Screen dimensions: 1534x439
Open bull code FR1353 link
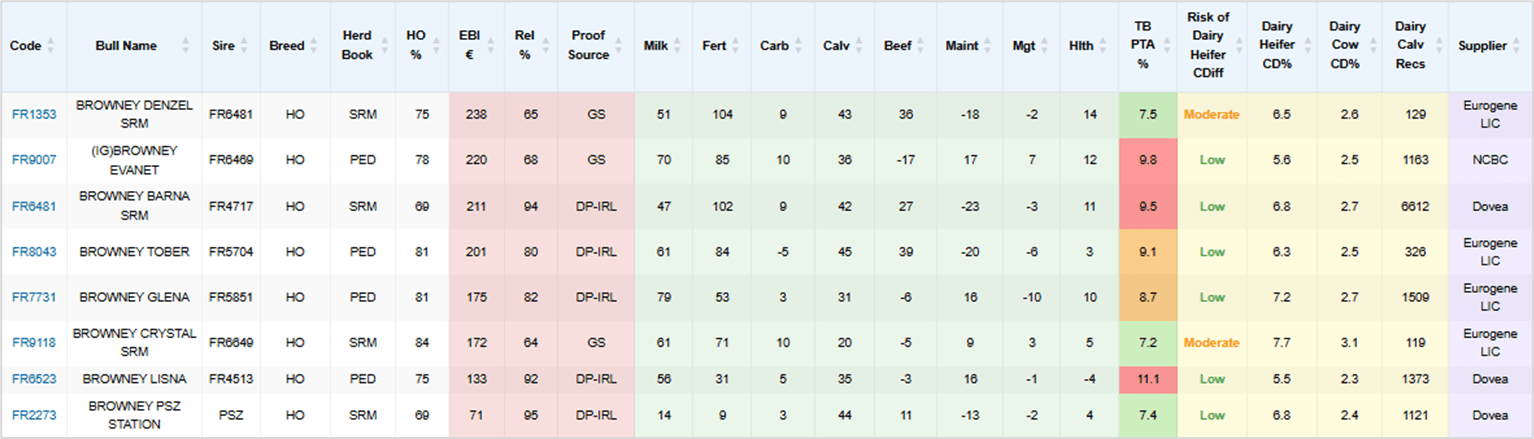pyautogui.click(x=34, y=115)
